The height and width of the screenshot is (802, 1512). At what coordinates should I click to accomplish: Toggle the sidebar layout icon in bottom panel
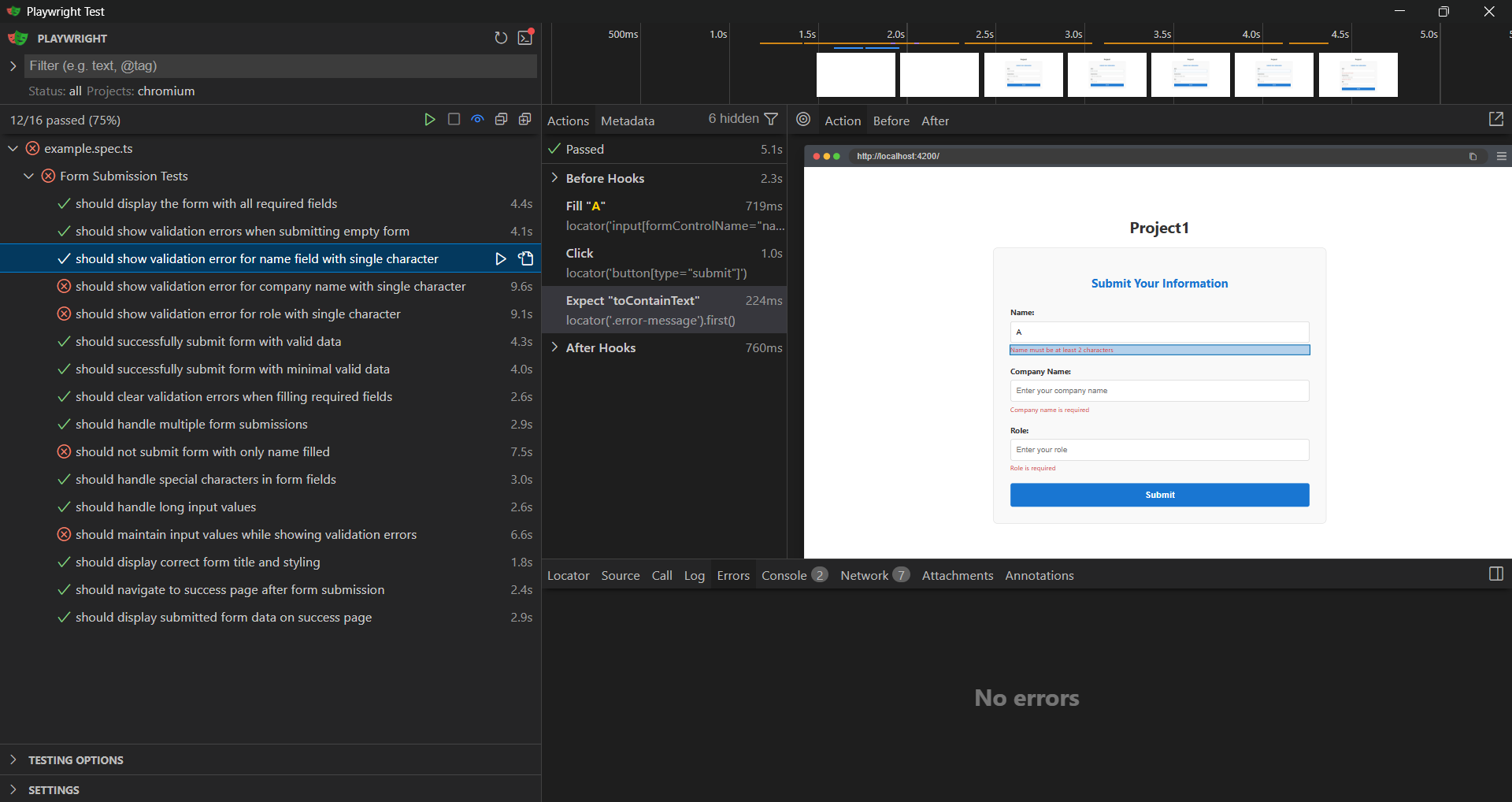point(1495,574)
